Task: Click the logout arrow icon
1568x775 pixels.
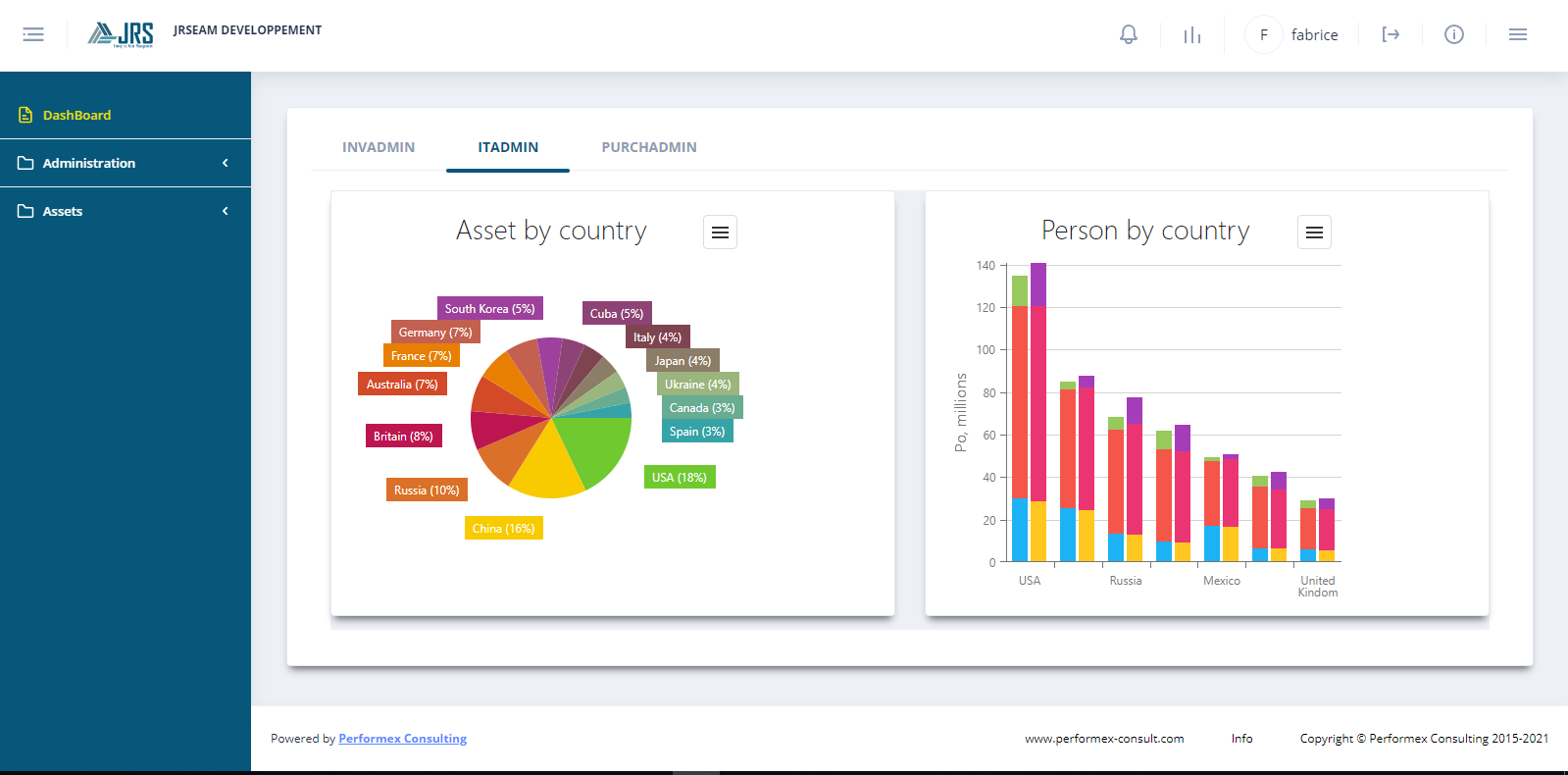Action: tap(1391, 34)
